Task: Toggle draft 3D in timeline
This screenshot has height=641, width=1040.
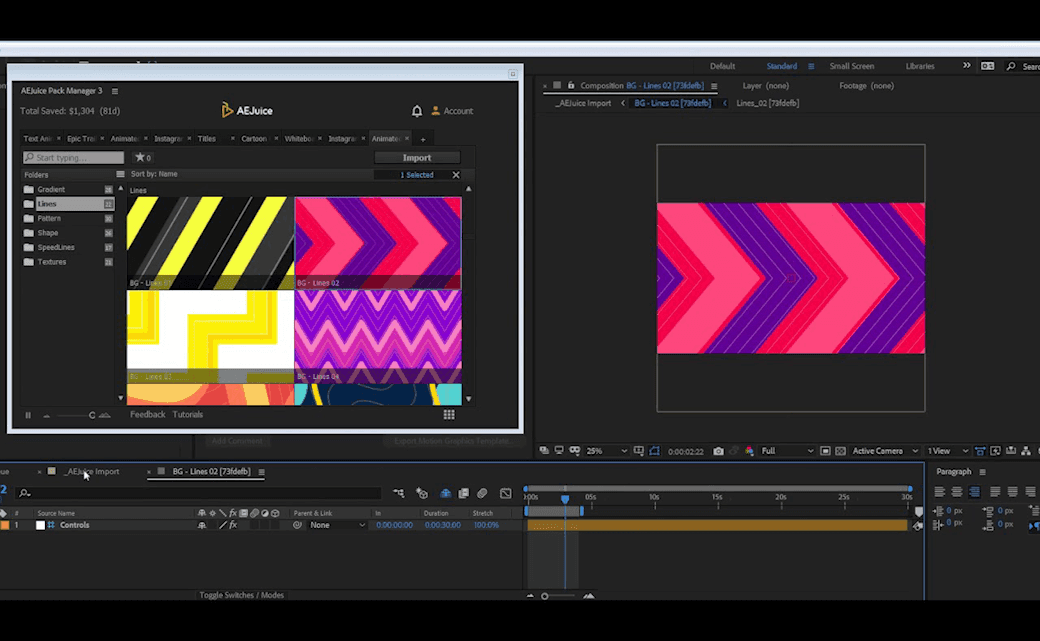Action: click(x=421, y=493)
